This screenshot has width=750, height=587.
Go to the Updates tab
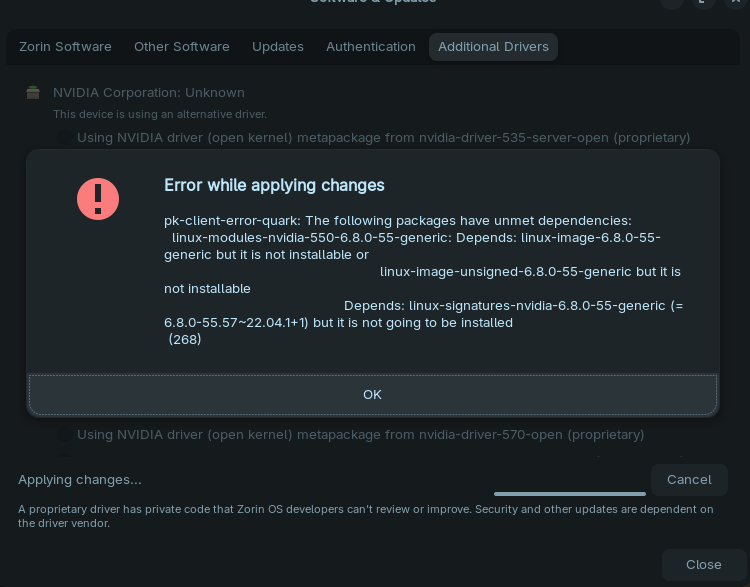point(278,47)
